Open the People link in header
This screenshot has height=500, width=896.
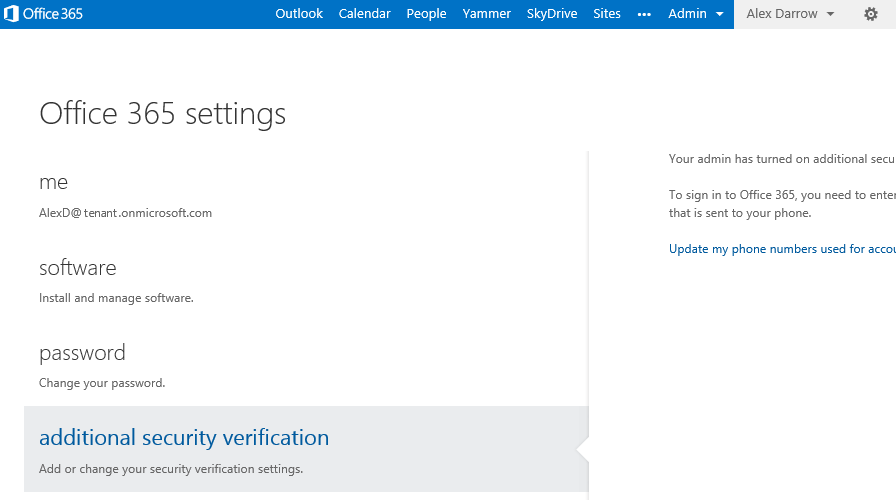pyautogui.click(x=426, y=14)
